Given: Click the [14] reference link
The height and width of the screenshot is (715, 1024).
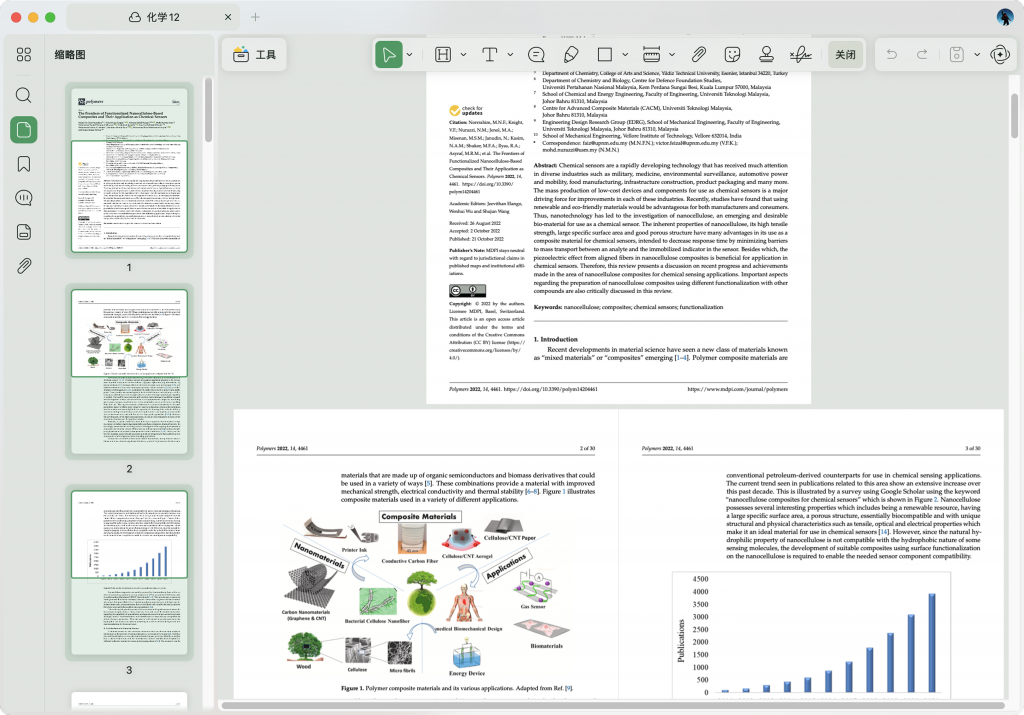Looking at the screenshot, I should pyautogui.click(x=884, y=532).
